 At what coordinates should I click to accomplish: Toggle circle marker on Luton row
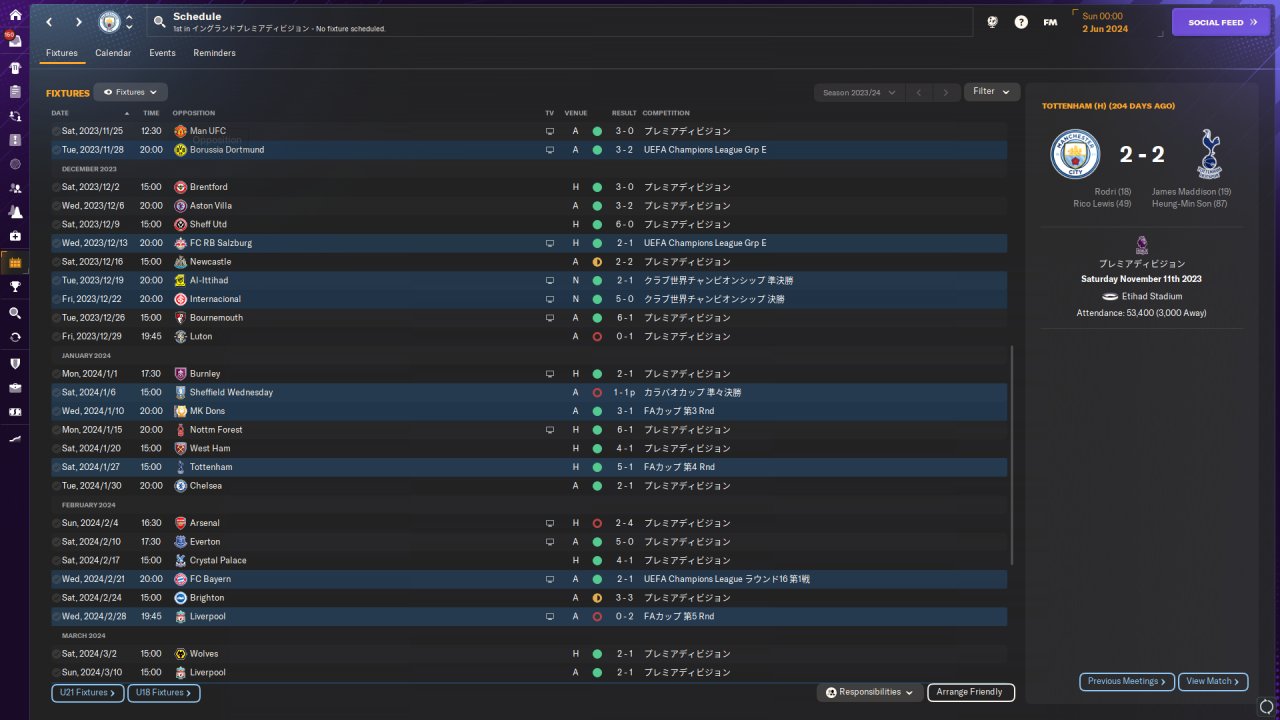(56, 336)
